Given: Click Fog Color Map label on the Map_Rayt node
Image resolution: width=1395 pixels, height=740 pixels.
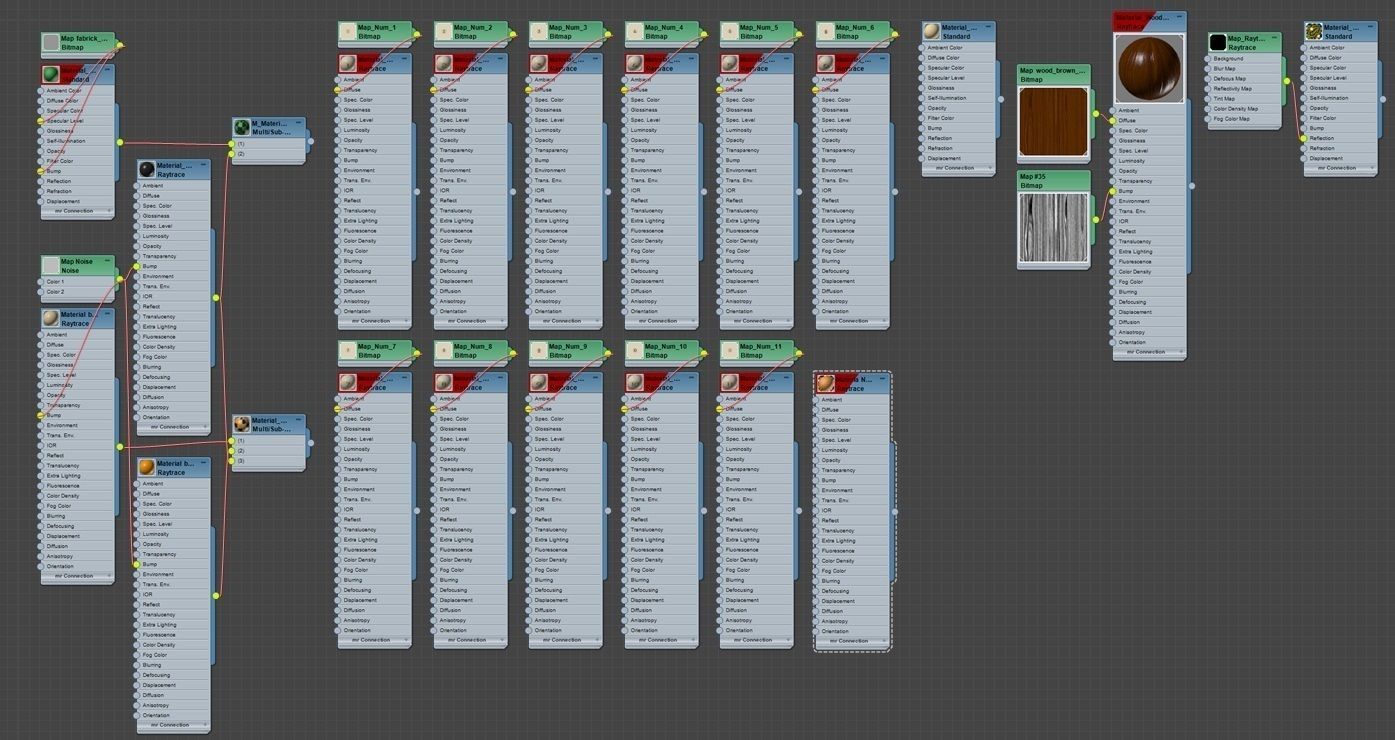Looking at the screenshot, I should [1232, 119].
